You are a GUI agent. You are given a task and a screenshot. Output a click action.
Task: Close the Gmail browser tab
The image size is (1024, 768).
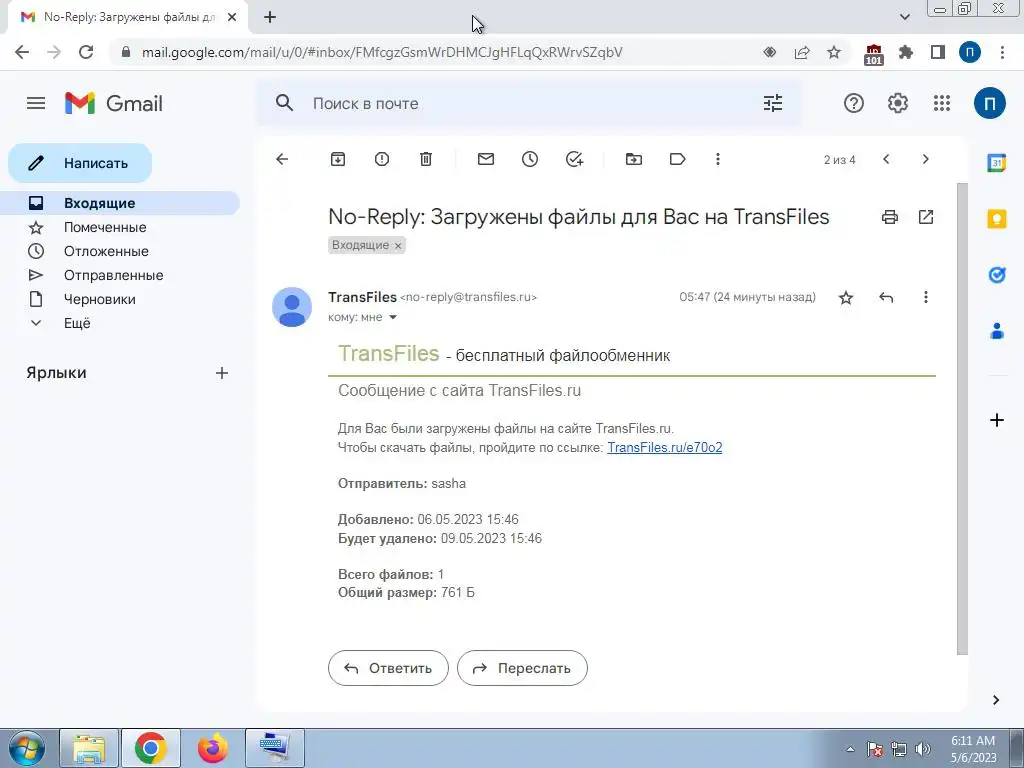[232, 18]
